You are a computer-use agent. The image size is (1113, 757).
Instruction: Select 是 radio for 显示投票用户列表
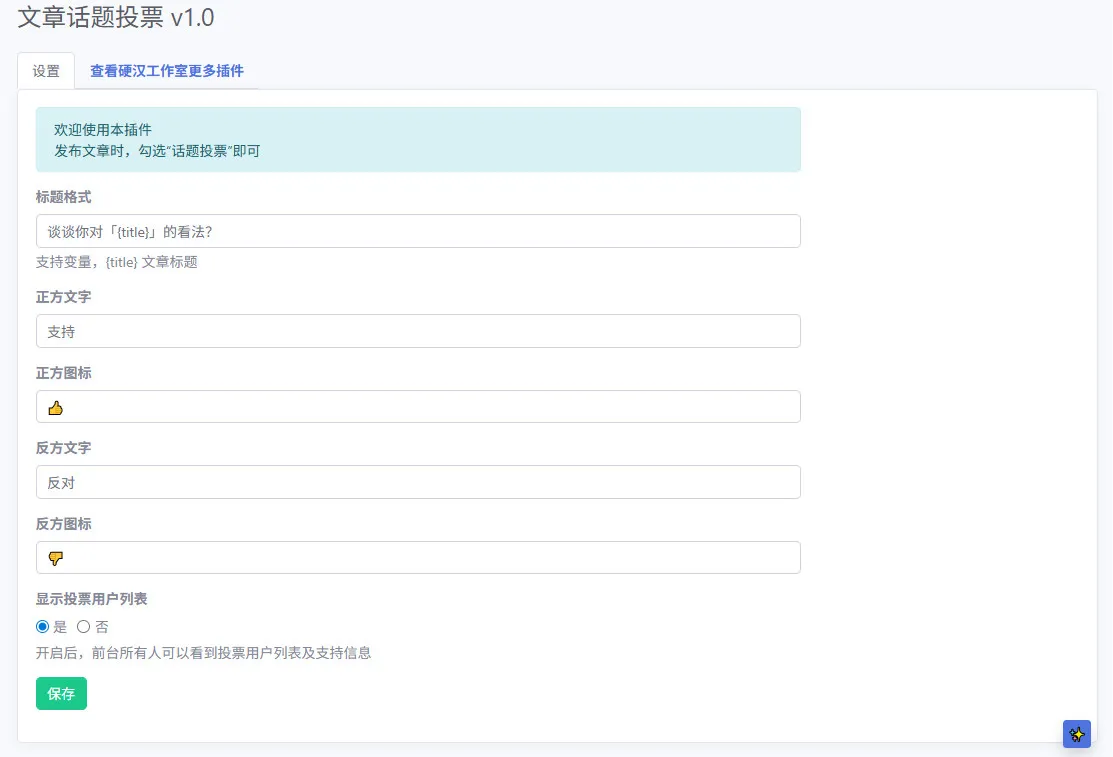43,626
